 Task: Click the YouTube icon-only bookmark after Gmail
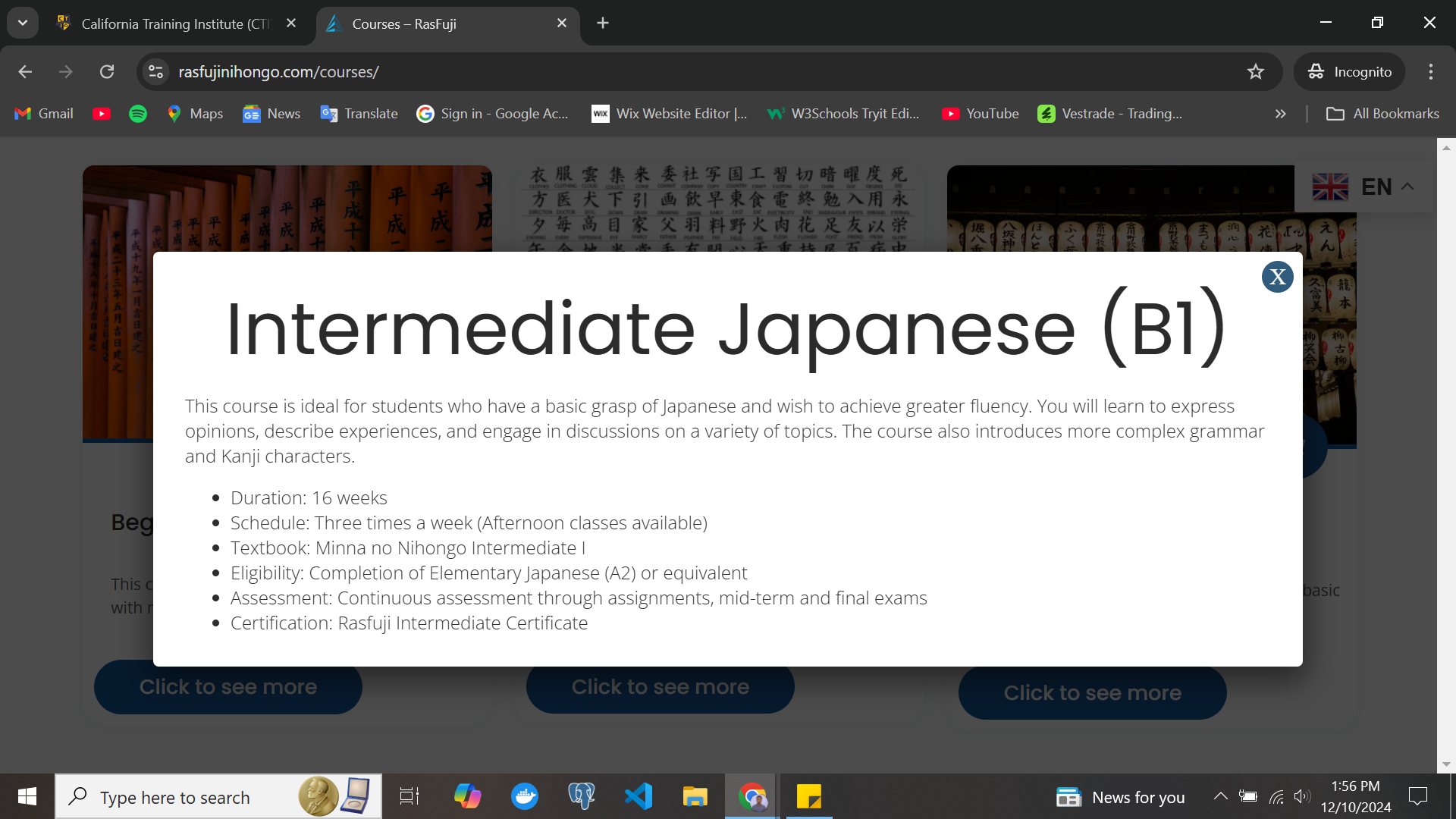tap(102, 114)
